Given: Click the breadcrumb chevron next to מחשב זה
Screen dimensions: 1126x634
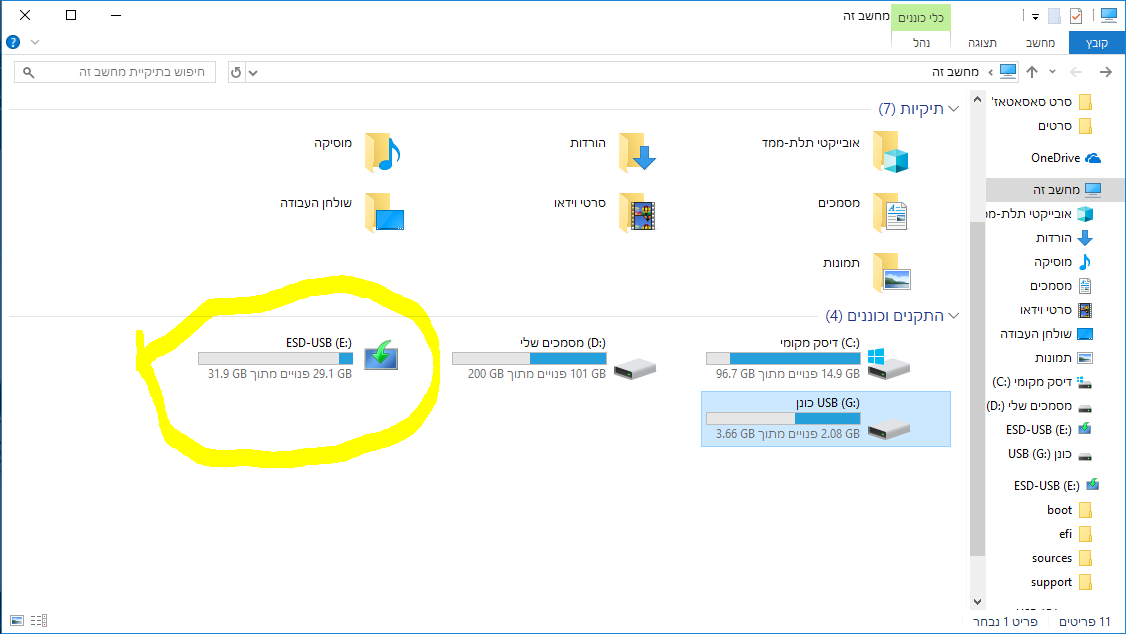Looking at the screenshot, I should coord(990,73).
